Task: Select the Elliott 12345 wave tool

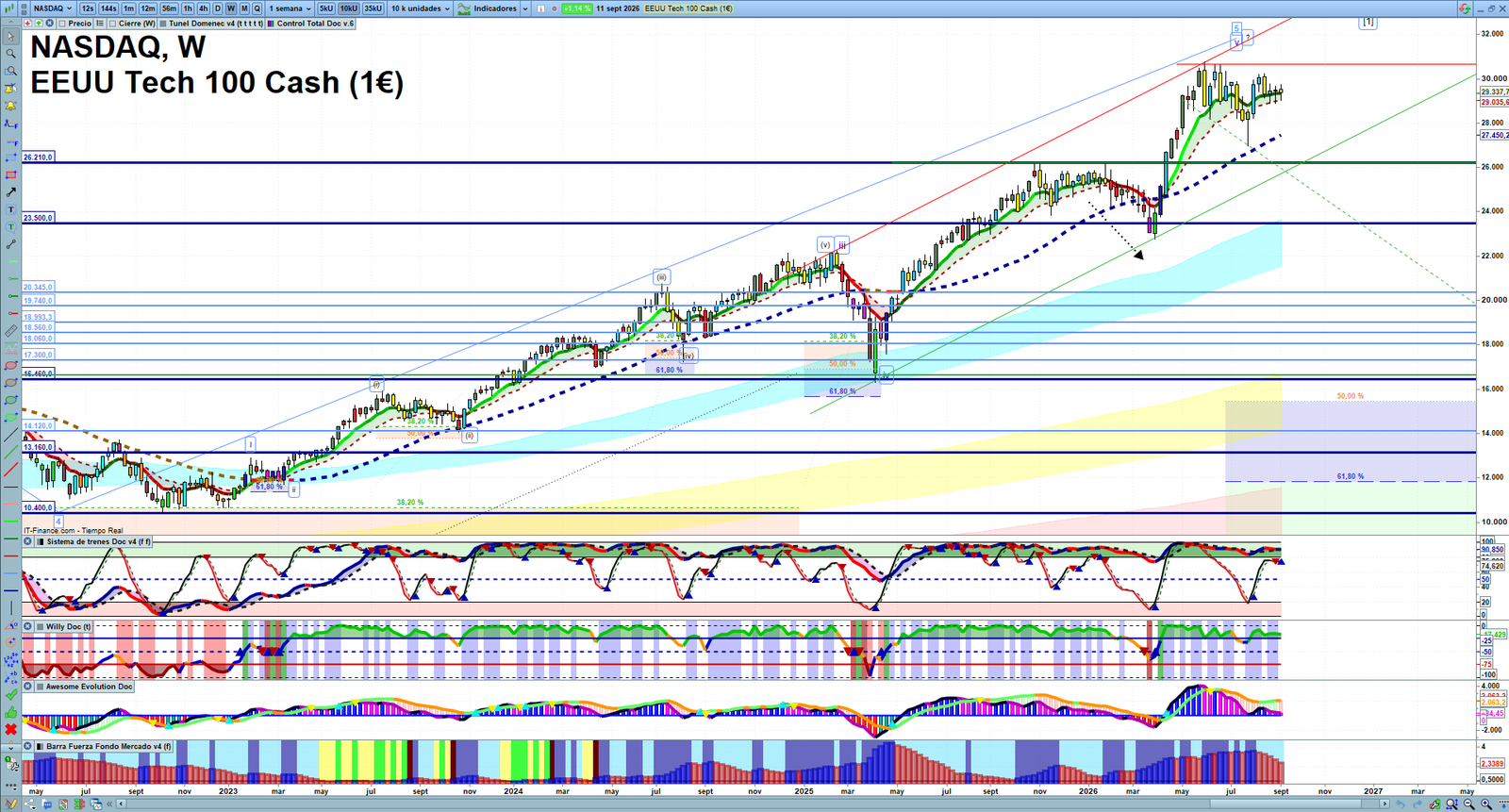Action: tap(10, 660)
